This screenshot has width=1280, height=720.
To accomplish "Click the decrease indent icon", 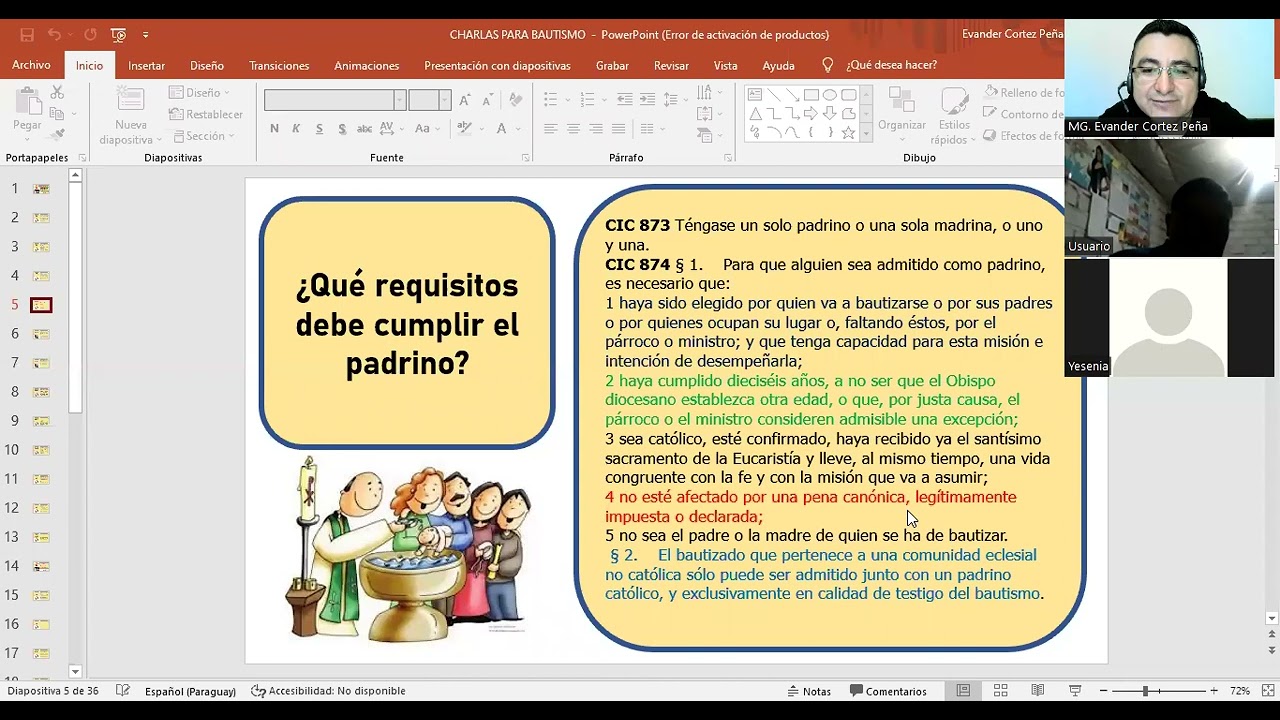I will [624, 100].
